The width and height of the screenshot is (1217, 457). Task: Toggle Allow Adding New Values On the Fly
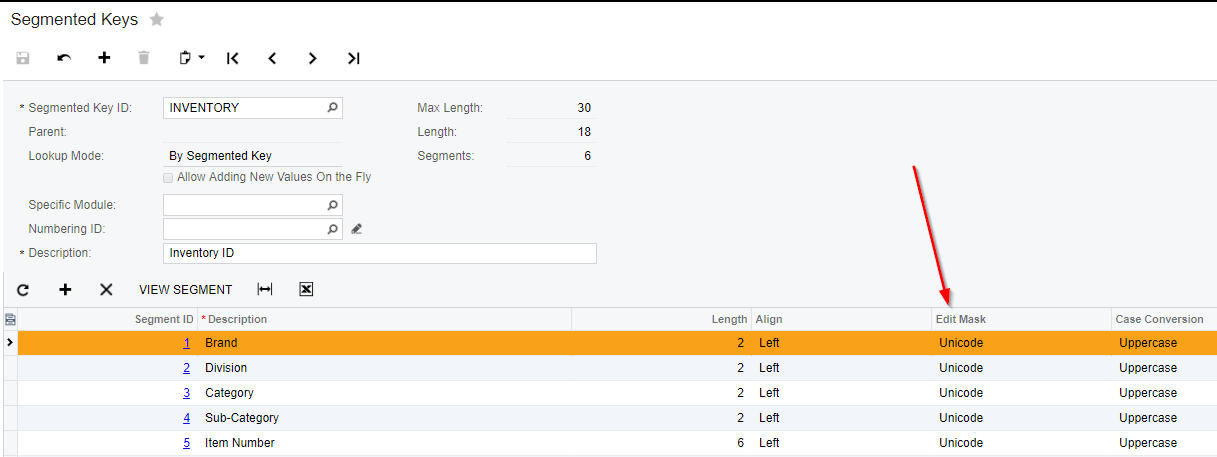(168, 177)
